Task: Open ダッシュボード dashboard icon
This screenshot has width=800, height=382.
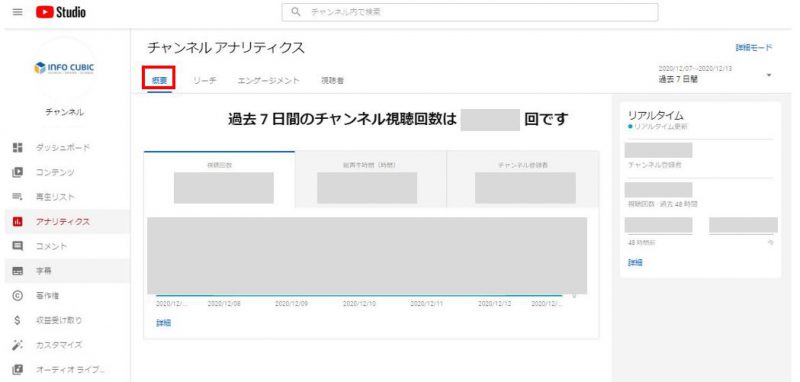Action: point(18,147)
